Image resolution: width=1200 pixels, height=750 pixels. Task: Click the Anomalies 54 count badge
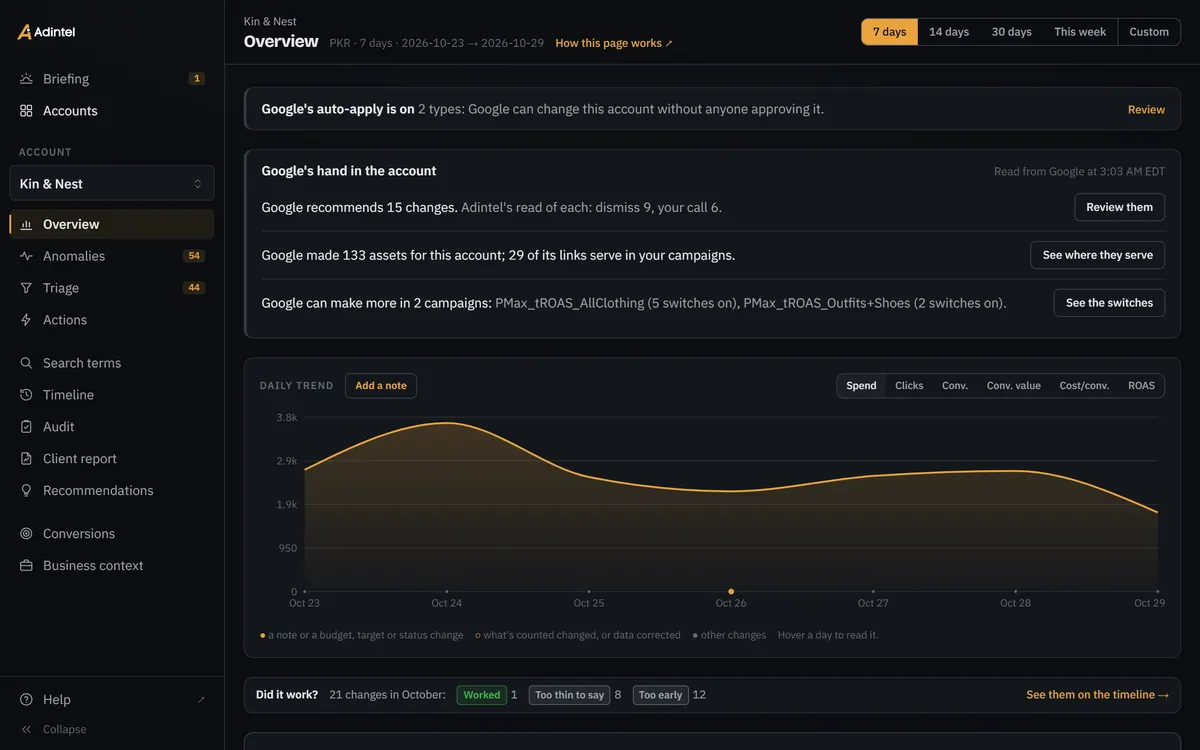pos(194,256)
